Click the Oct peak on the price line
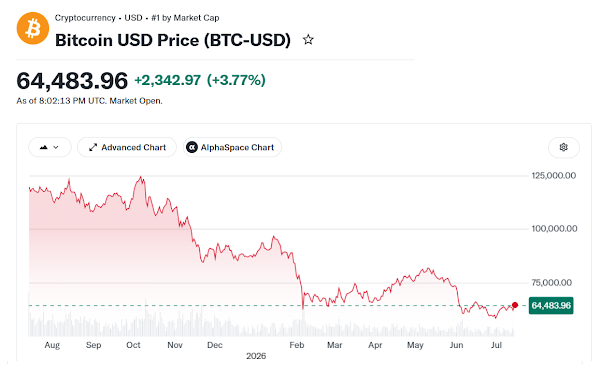This screenshot has height=374, width=600. coord(141,177)
